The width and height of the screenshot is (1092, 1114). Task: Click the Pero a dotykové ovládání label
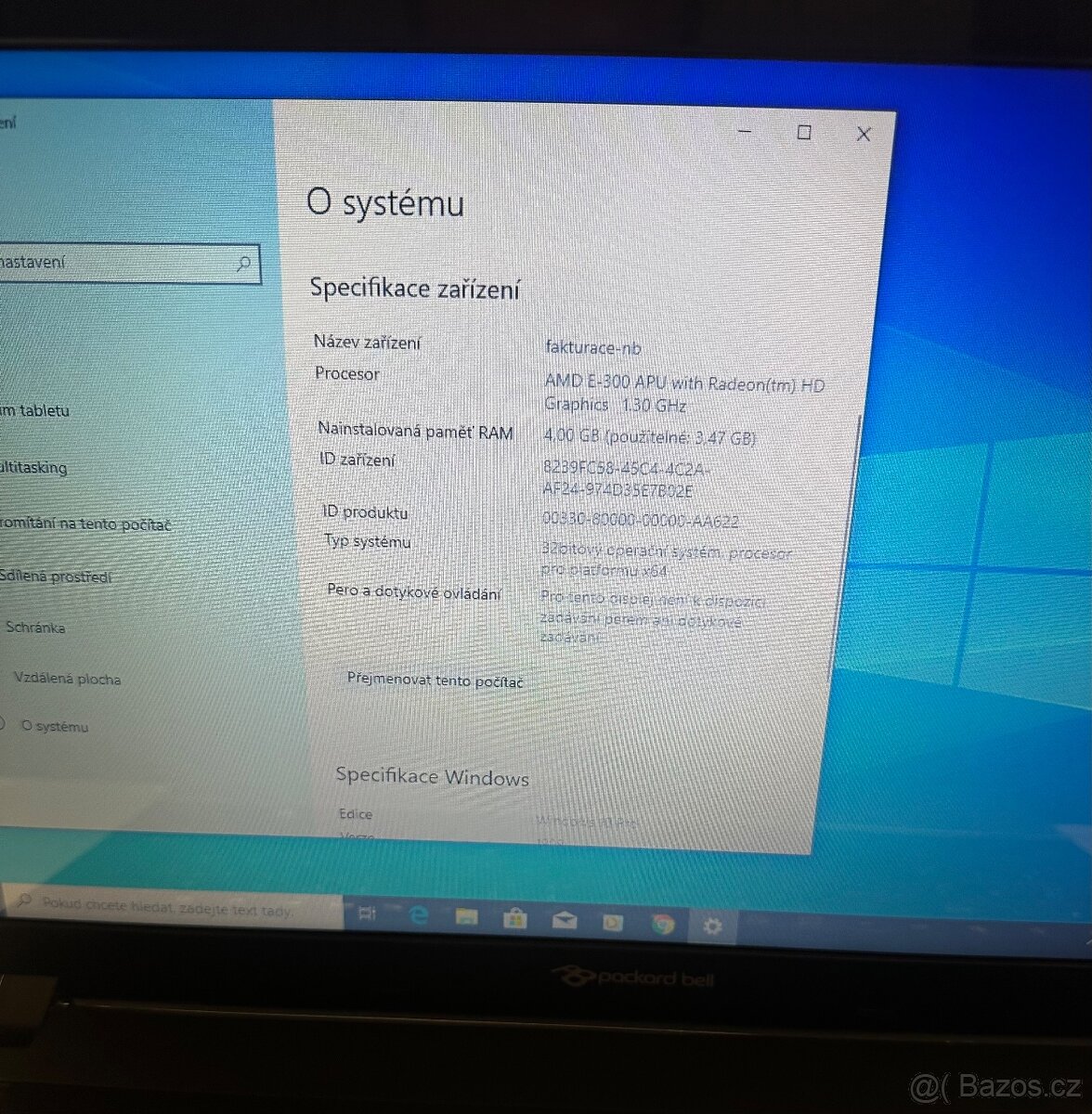(414, 592)
